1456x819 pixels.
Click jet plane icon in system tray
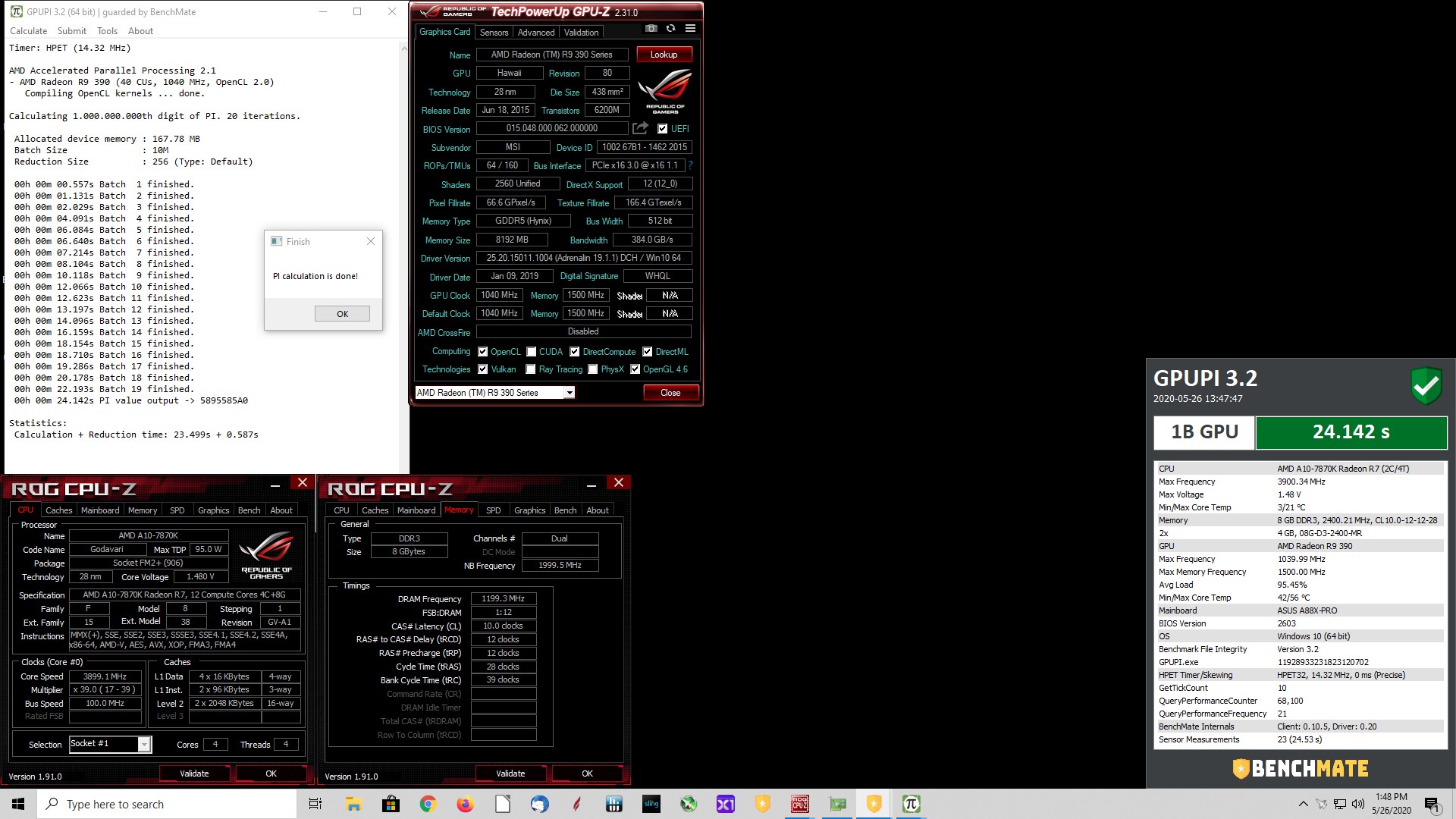click(x=1321, y=804)
